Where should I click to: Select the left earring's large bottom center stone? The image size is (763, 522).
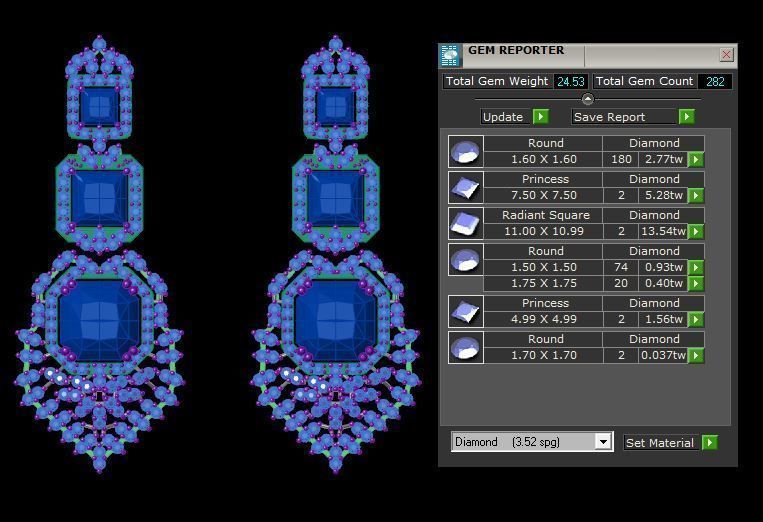click(100, 320)
